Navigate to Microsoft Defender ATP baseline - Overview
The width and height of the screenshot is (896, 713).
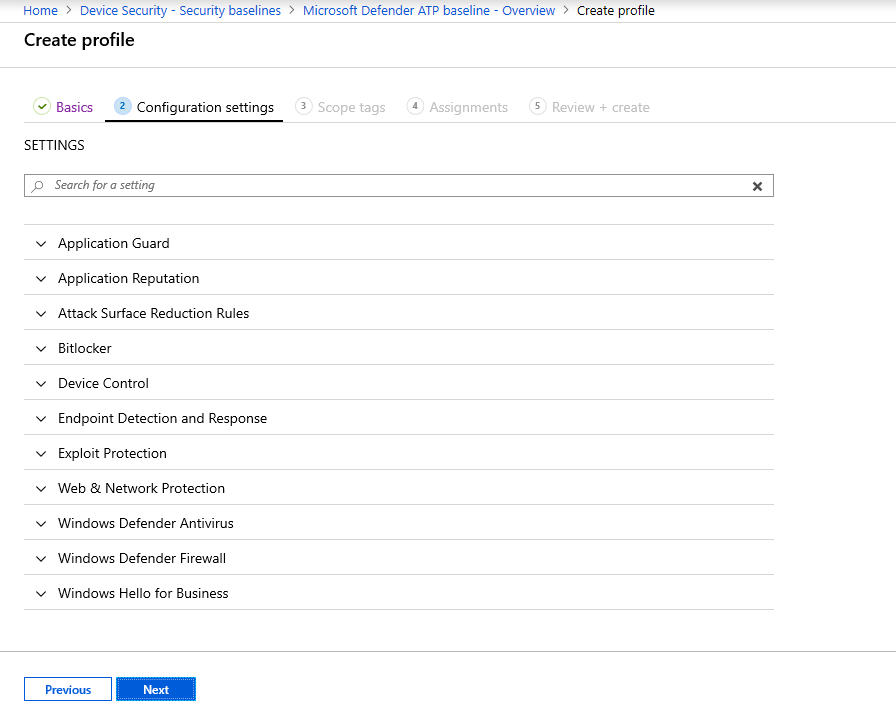(429, 10)
